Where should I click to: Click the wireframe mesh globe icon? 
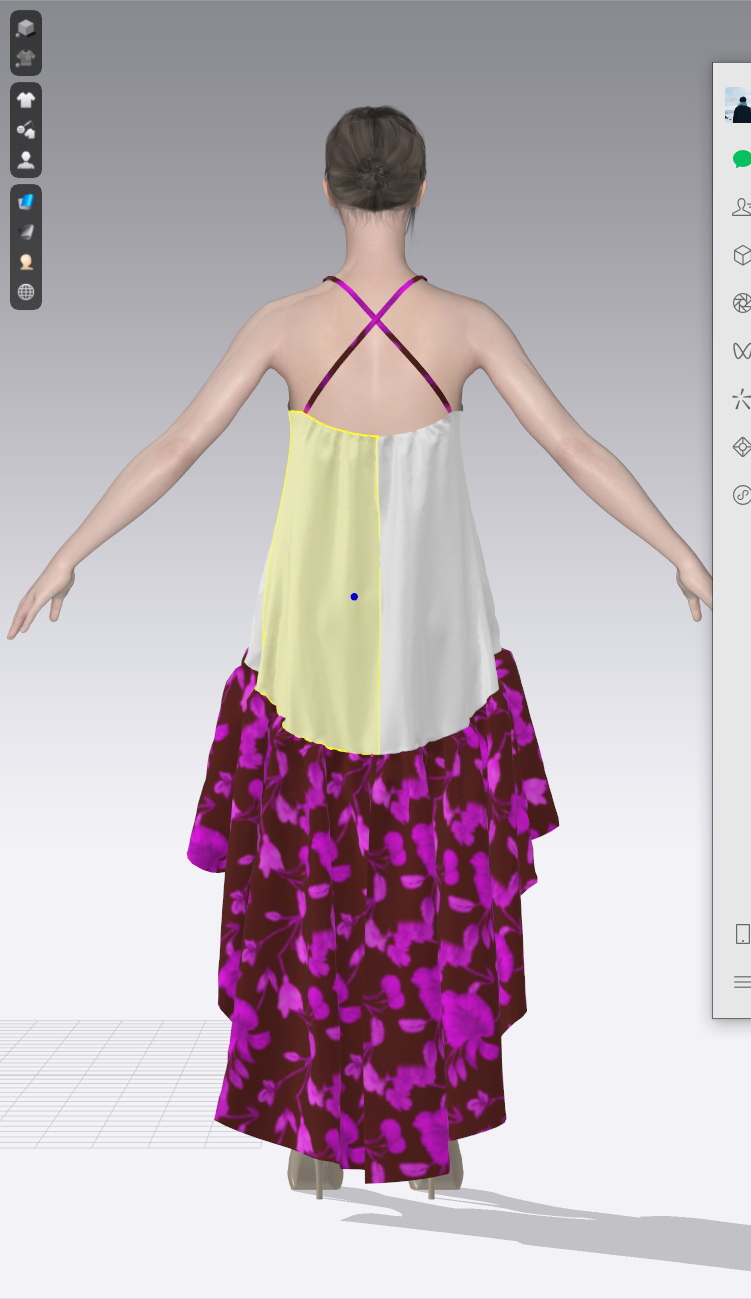[x=26, y=292]
